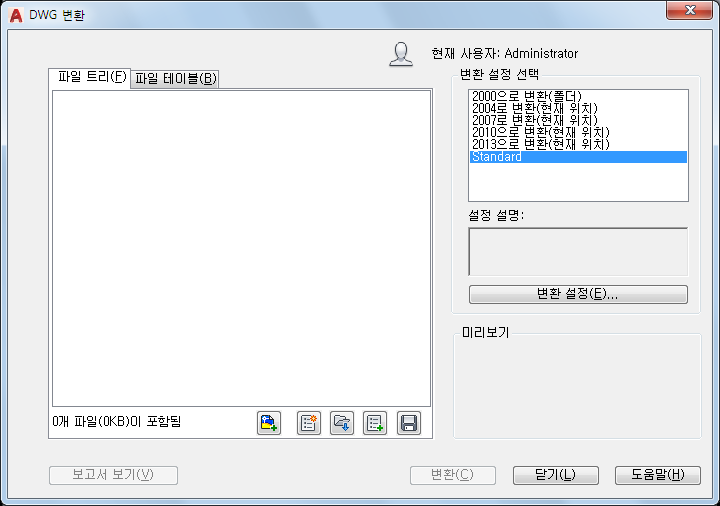This screenshot has height=506, width=720.
Task: Open a saved list via folder-arrow icon
Action: [342, 423]
